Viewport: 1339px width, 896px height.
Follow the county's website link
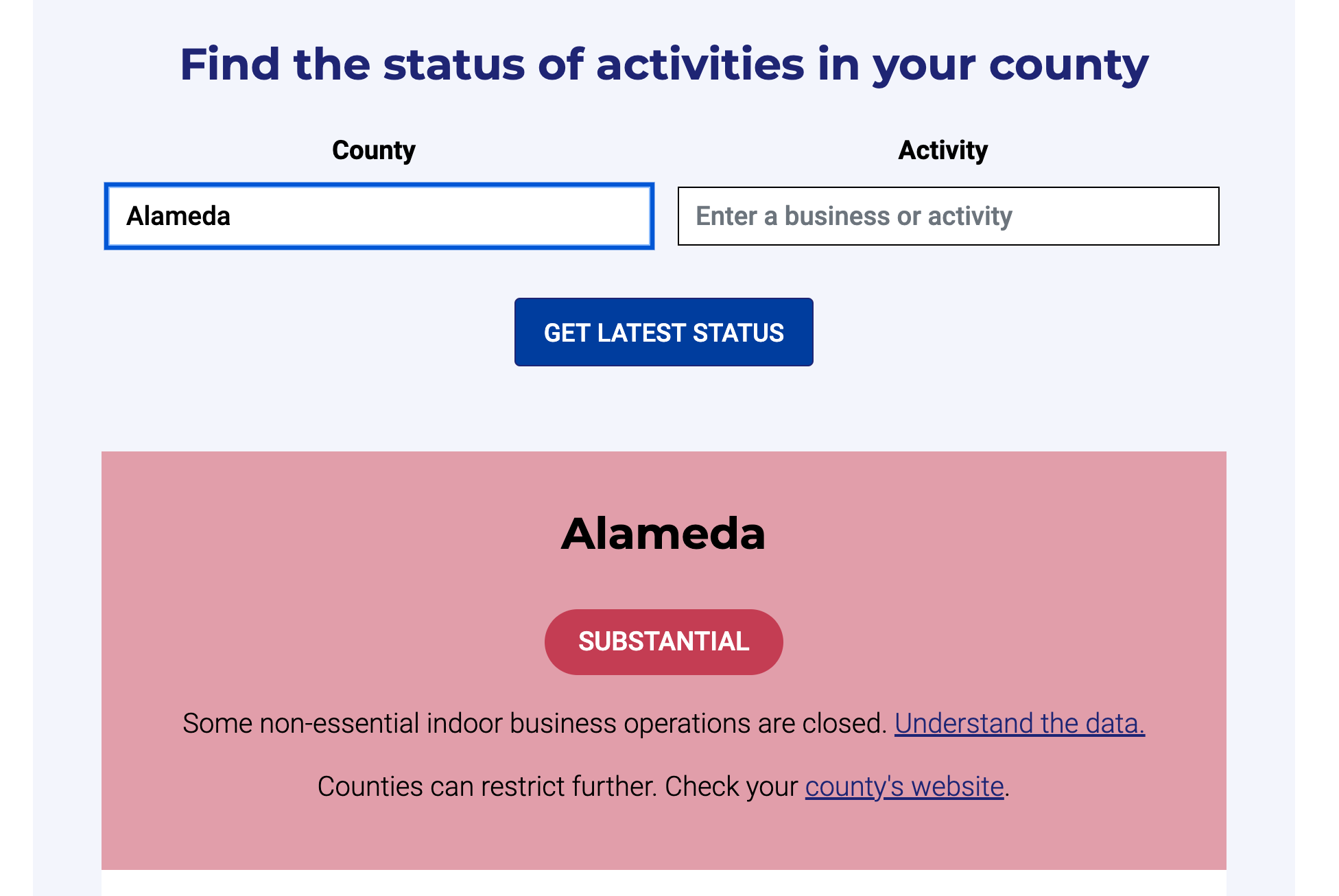pyautogui.click(x=904, y=787)
